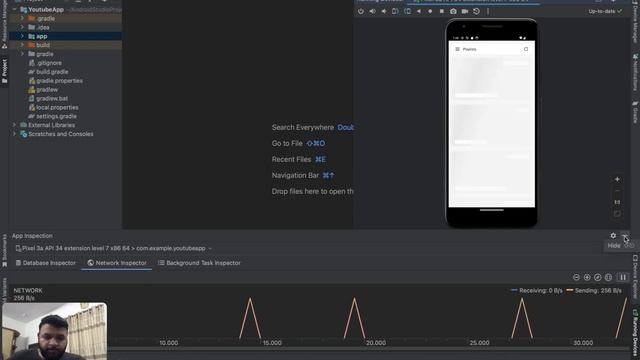Open hamburger menu in emulator app
This screenshot has height=360, width=640.
(x=458, y=49)
